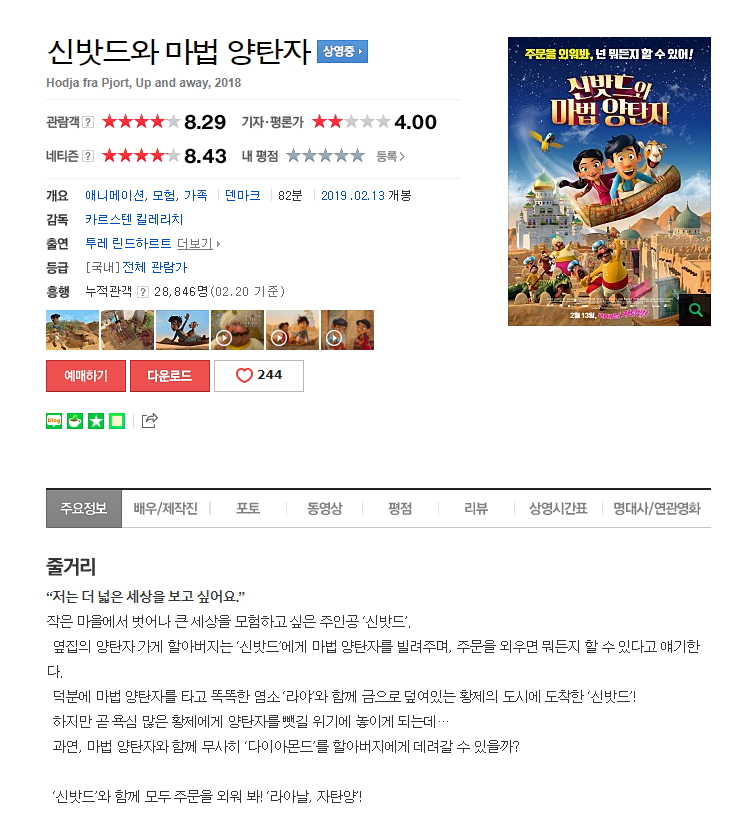This screenshot has width=756, height=823.
Task: Open the external share arrow icon
Action: [150, 420]
